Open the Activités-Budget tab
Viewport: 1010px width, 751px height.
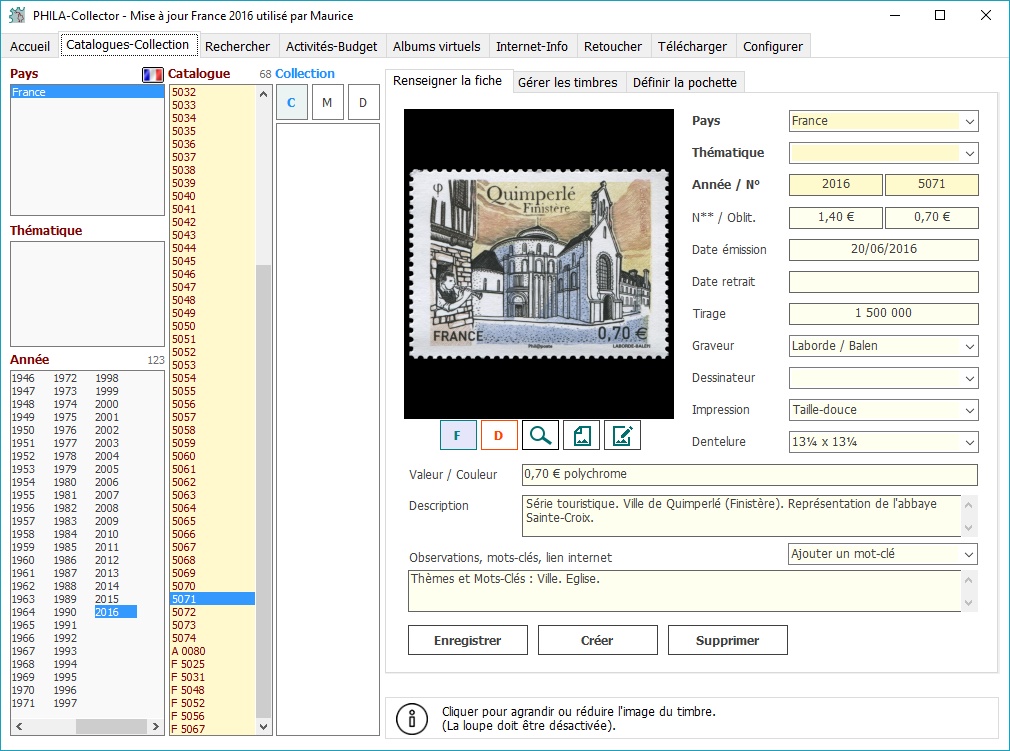click(332, 46)
